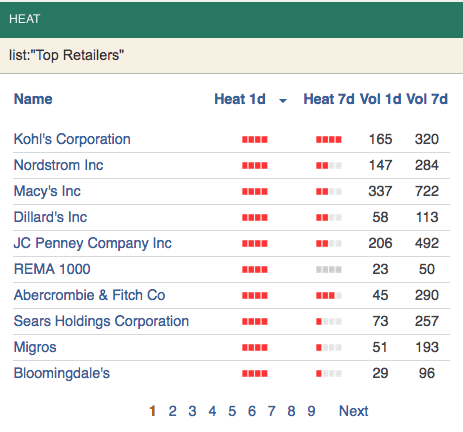
Task: Click REMA 1000 grey Heat 7d indicator
Action: 329,269
